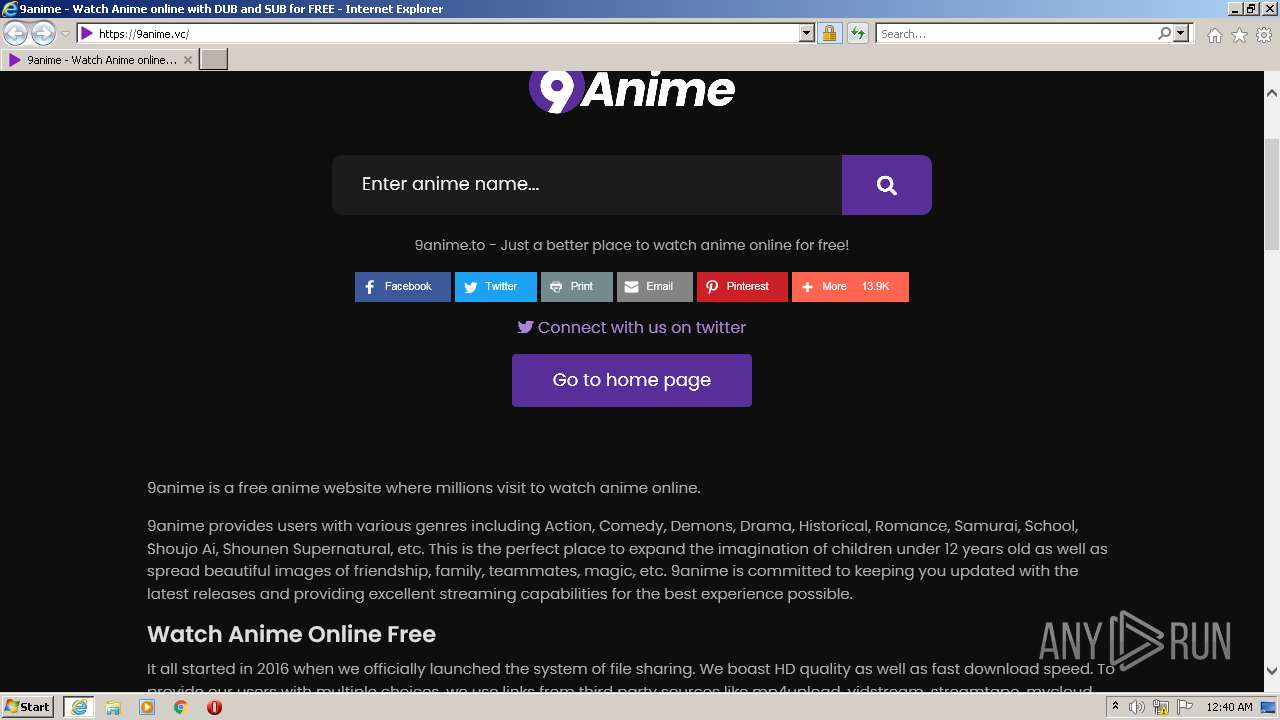This screenshot has width=1280, height=720.
Task: Click the Enter anime name search field
Action: point(587,184)
